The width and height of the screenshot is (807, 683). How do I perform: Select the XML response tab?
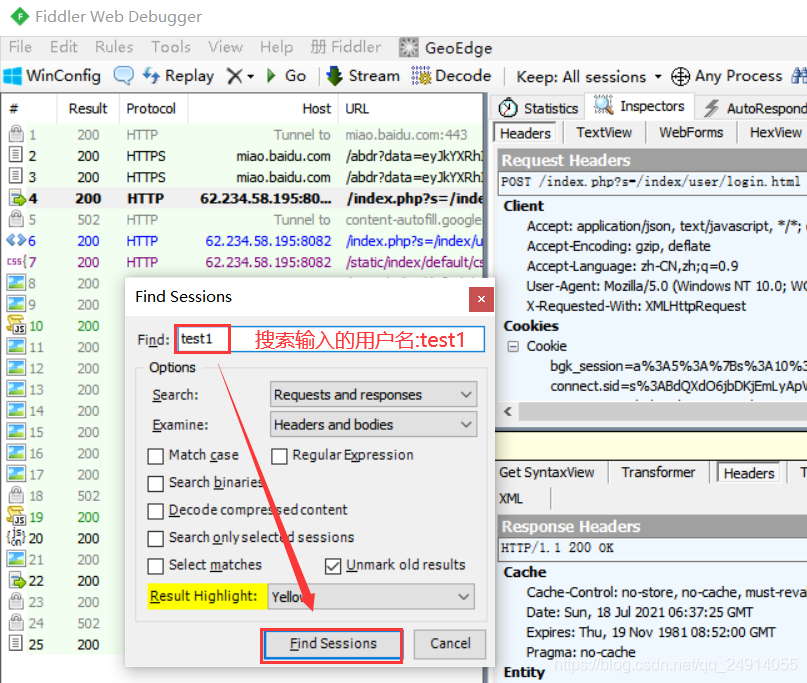coord(511,499)
